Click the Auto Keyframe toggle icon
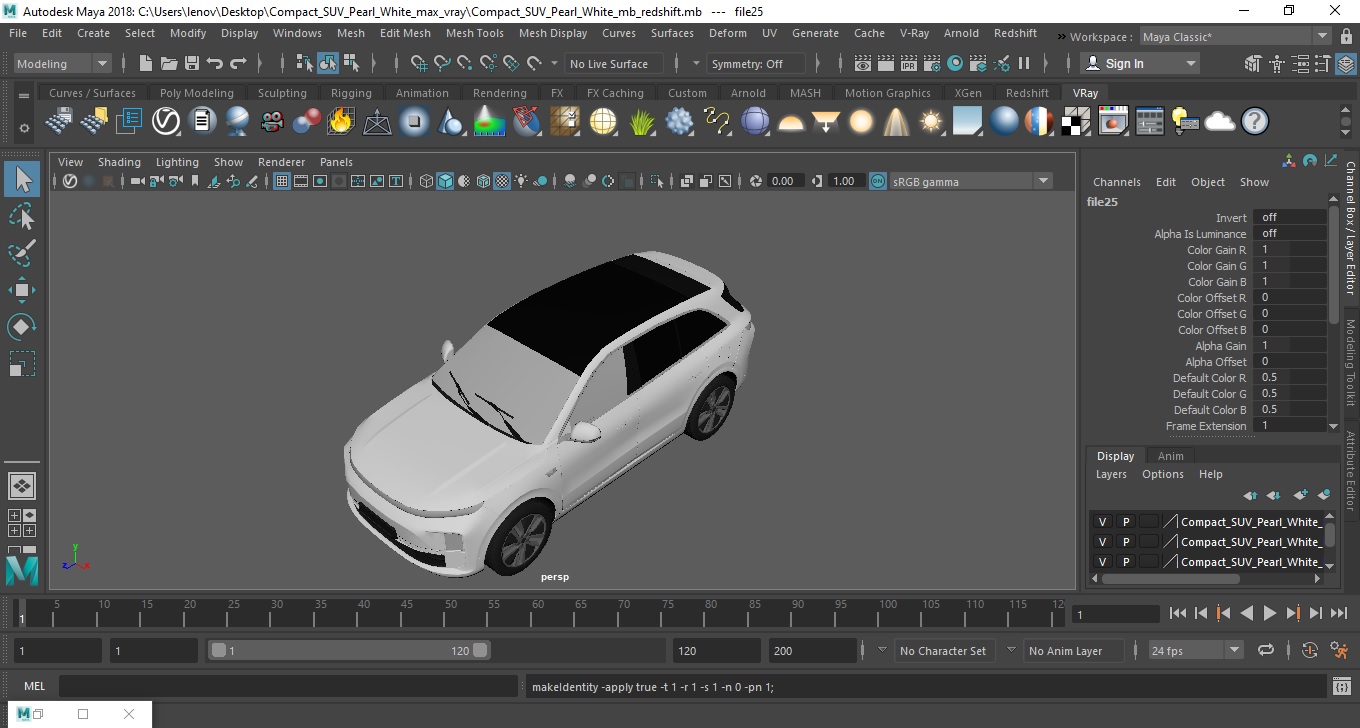The height and width of the screenshot is (728, 1360). [1310, 650]
